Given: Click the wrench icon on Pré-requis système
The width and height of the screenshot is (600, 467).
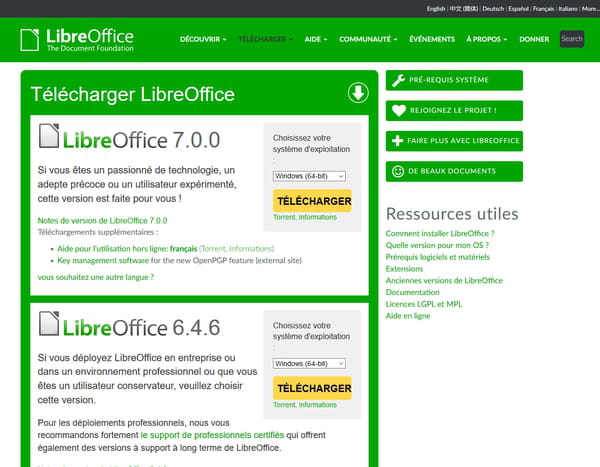Looking at the screenshot, I should (x=398, y=80).
